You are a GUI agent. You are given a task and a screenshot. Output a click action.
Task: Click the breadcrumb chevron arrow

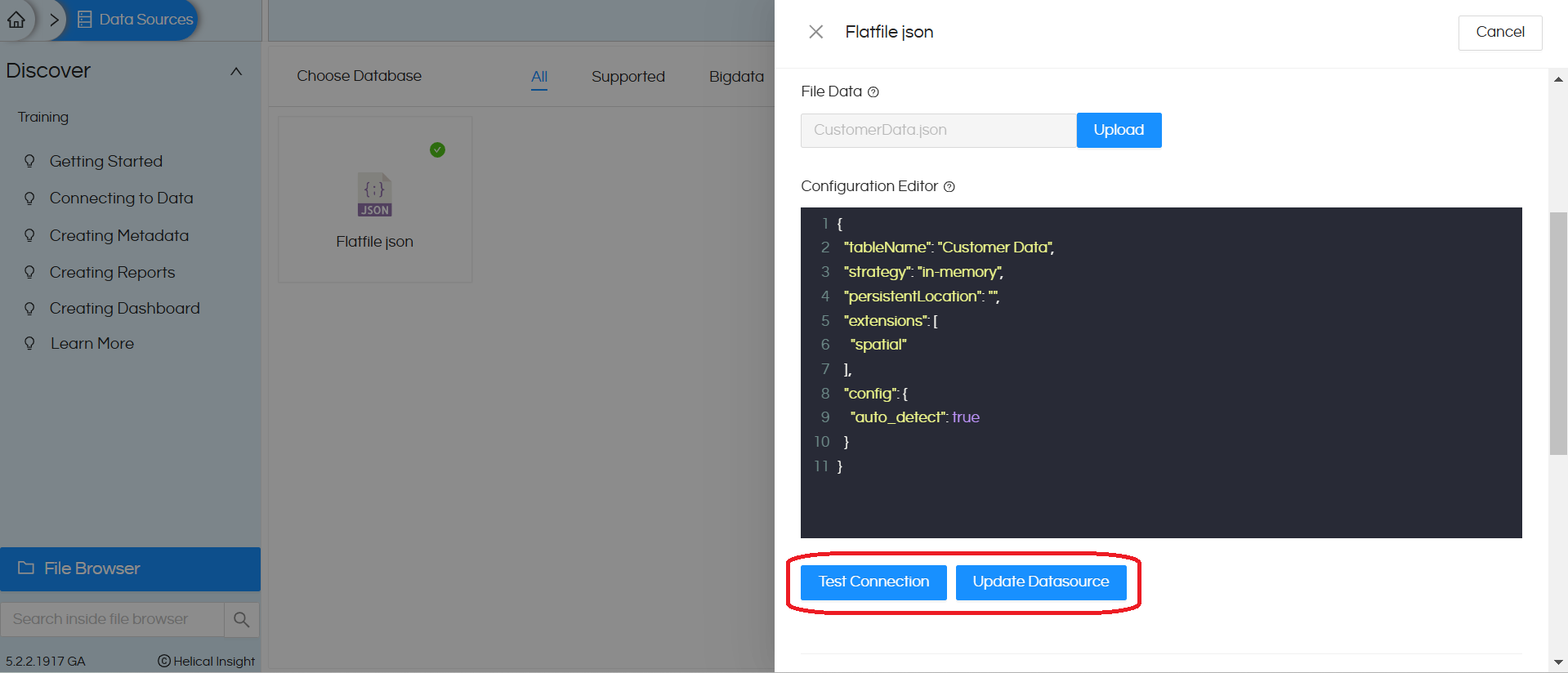click(x=54, y=20)
